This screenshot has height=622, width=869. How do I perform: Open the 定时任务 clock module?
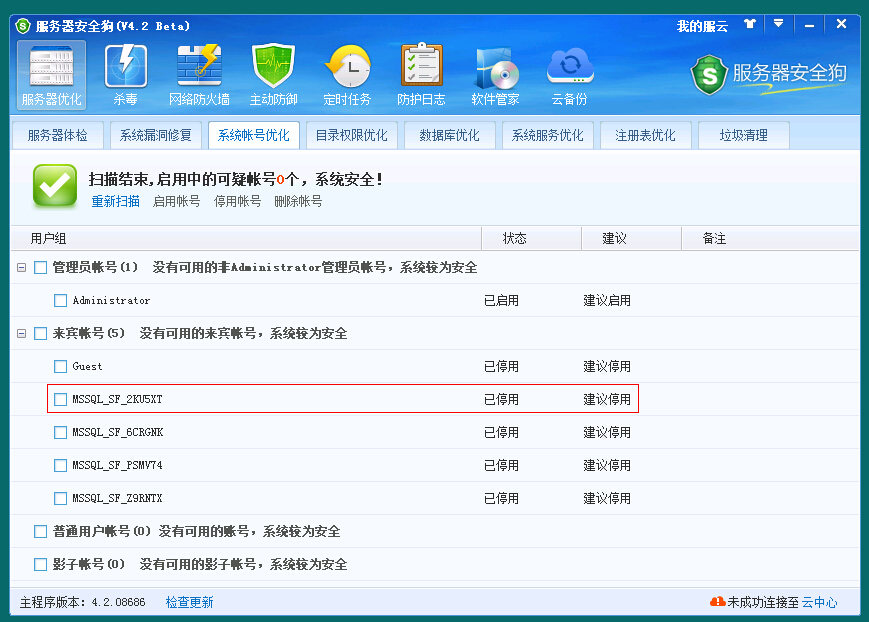click(x=347, y=75)
